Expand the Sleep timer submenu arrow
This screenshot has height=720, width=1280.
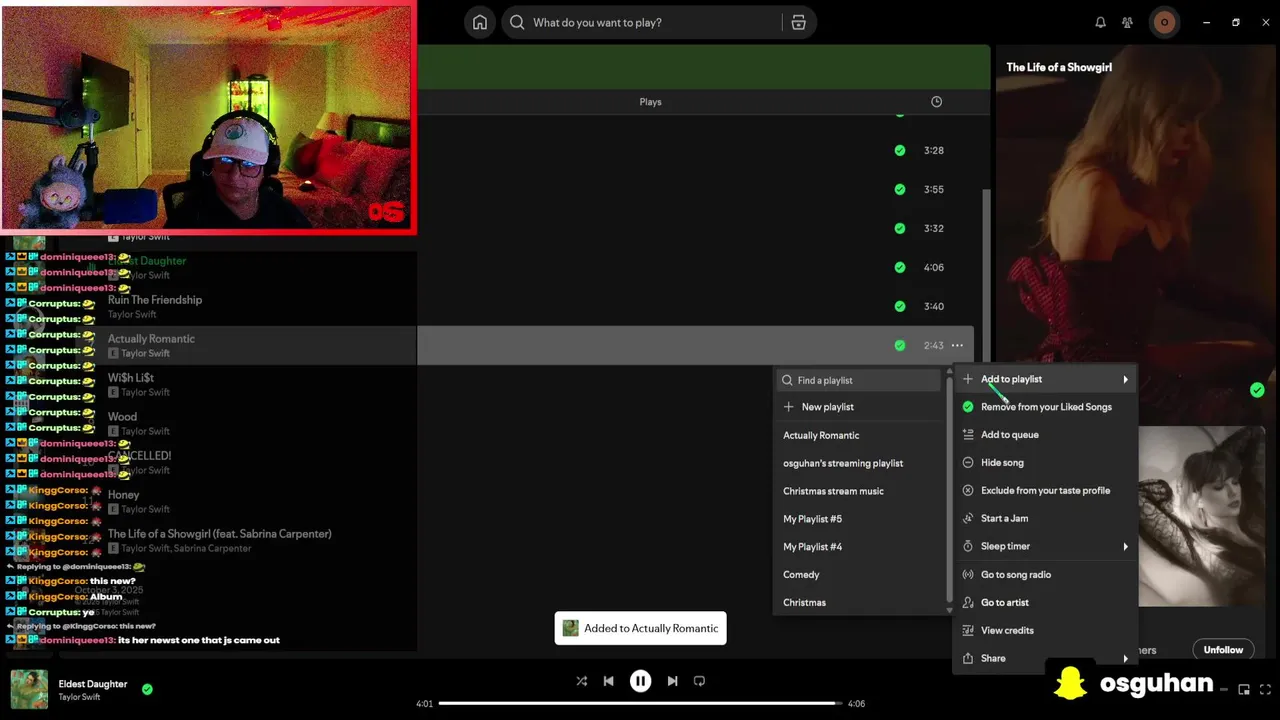1125,546
